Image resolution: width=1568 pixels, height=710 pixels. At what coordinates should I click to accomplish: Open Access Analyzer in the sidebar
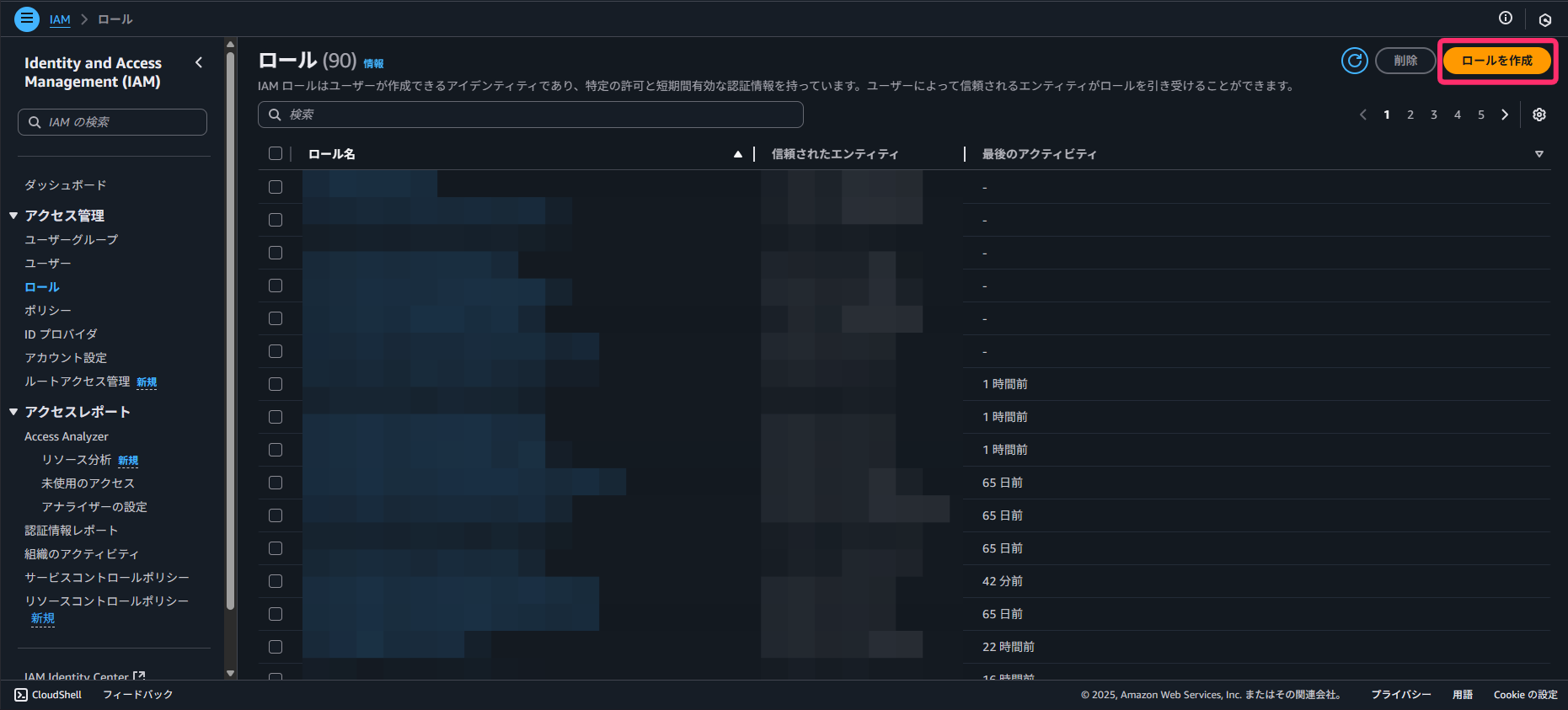[67, 436]
